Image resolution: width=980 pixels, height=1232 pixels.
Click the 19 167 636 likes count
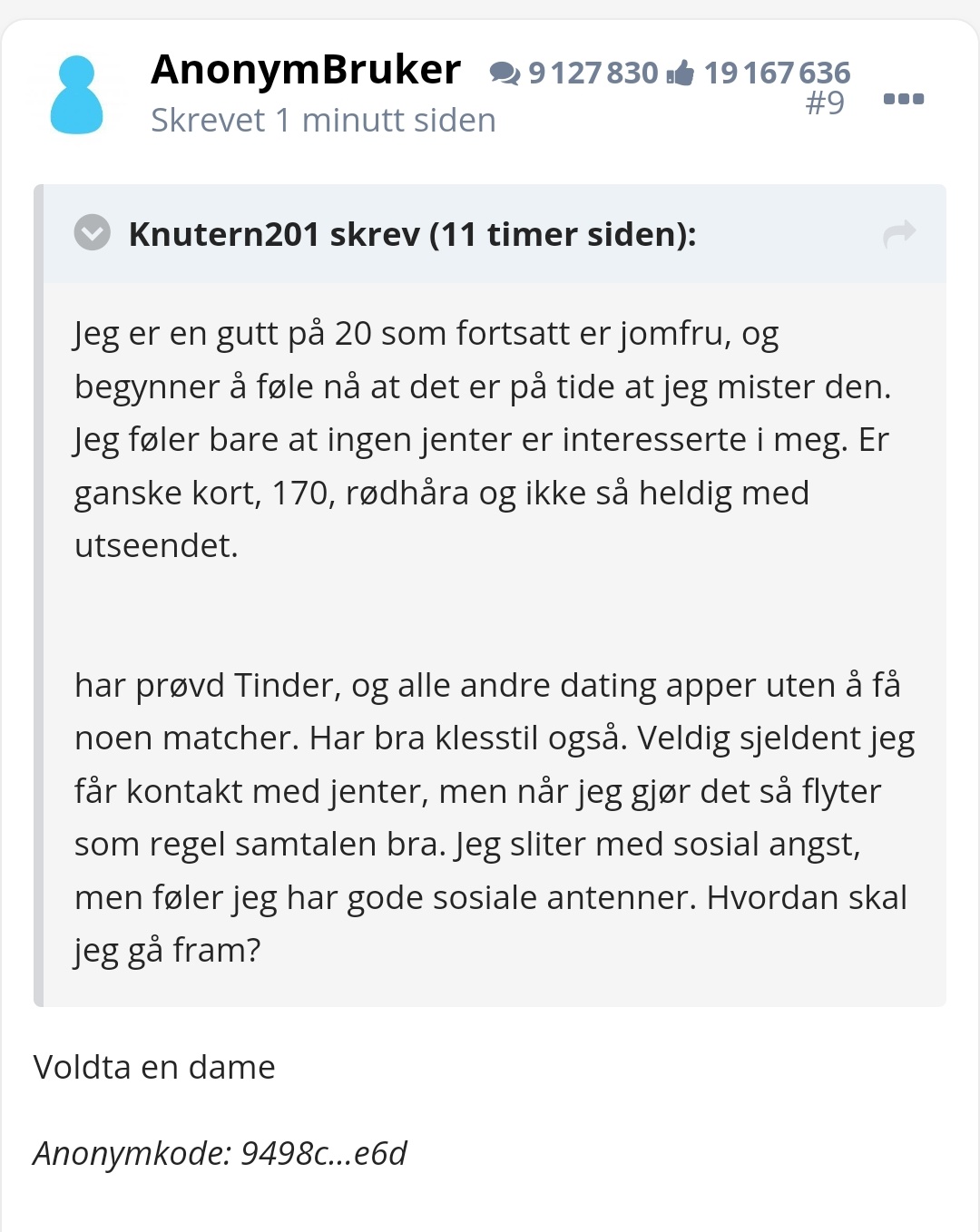(778, 73)
